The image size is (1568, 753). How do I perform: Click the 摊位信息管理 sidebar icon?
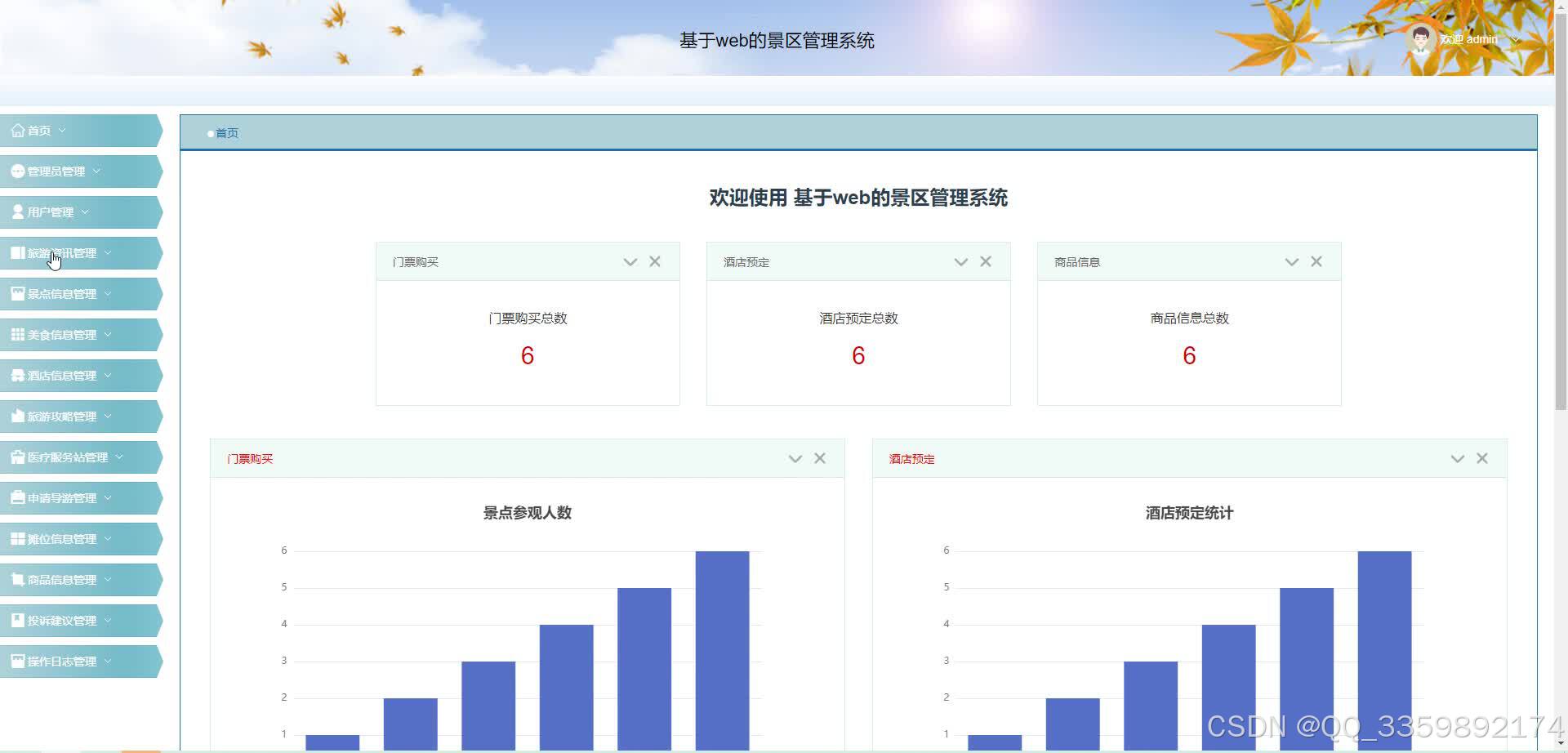pos(18,538)
